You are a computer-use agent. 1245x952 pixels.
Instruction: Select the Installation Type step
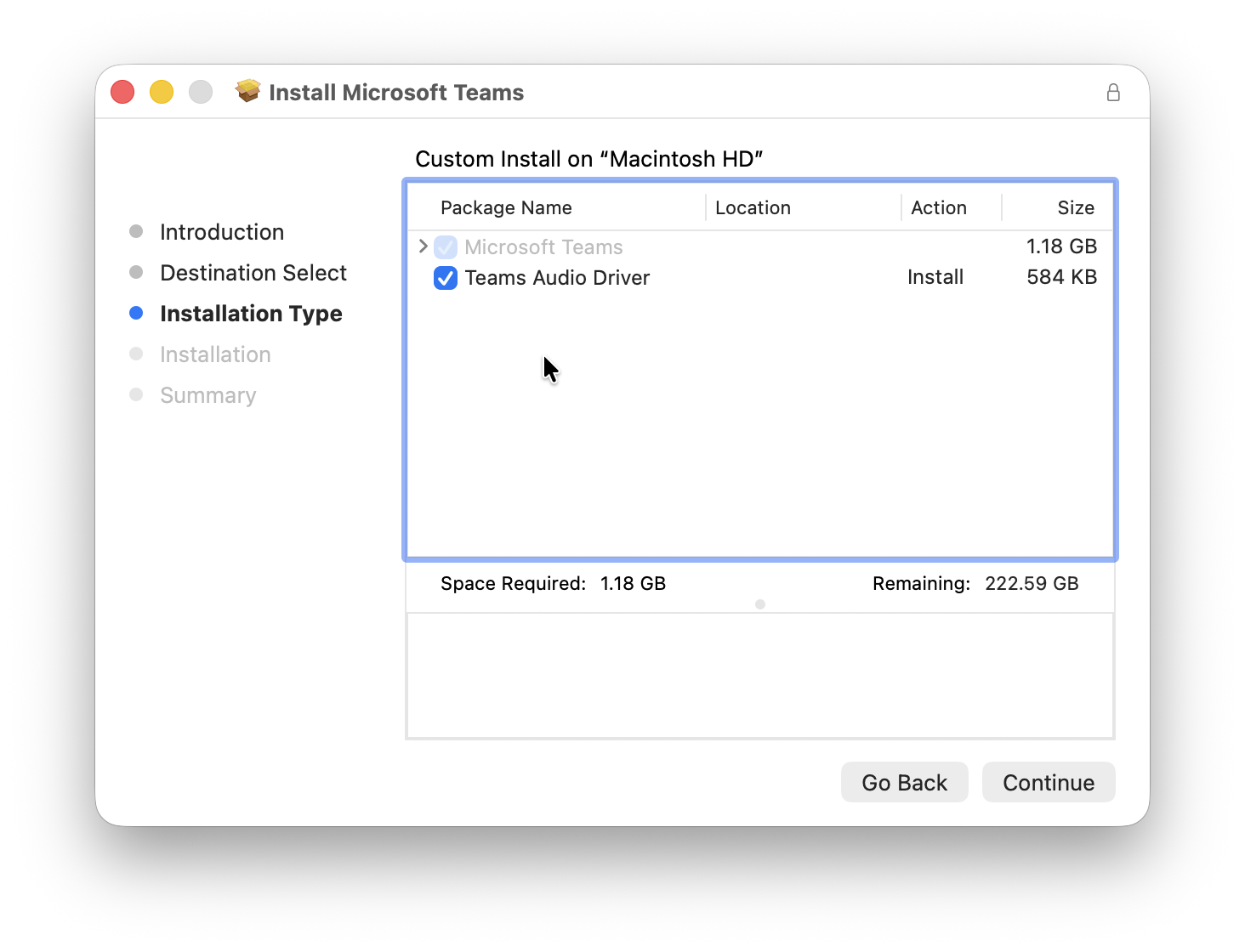click(251, 314)
